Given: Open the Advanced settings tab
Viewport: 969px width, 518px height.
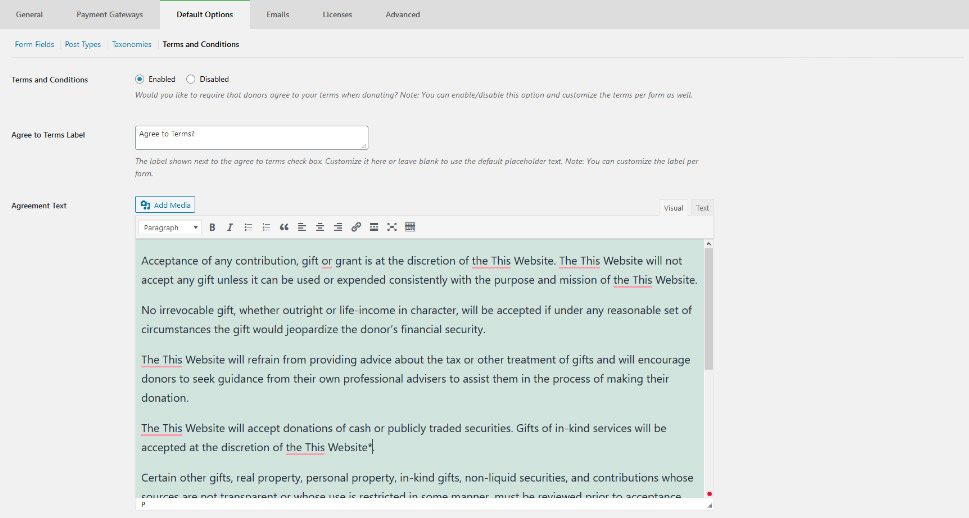Looking at the screenshot, I should 403,15.
